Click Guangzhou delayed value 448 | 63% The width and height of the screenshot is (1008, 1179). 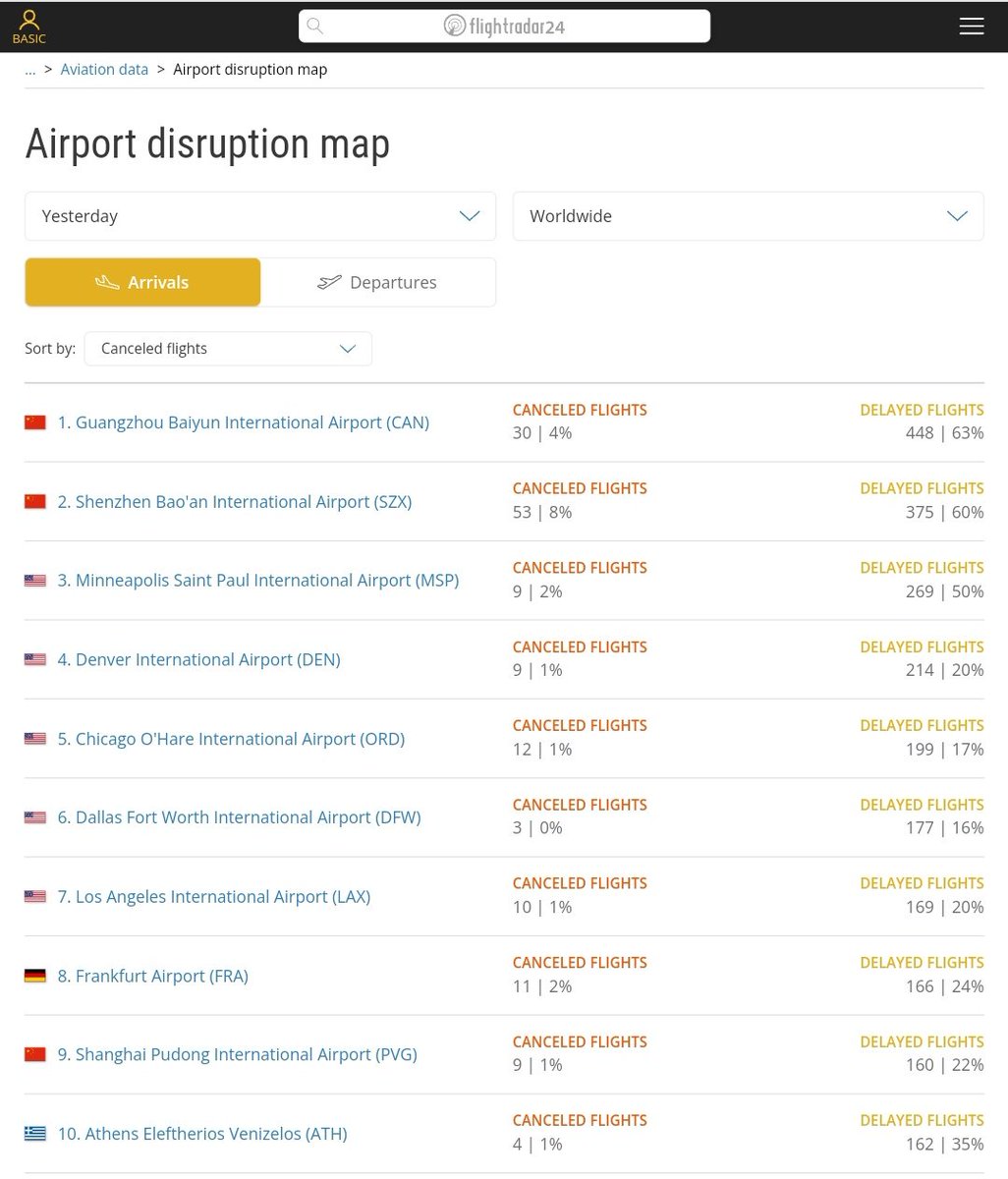(x=944, y=433)
